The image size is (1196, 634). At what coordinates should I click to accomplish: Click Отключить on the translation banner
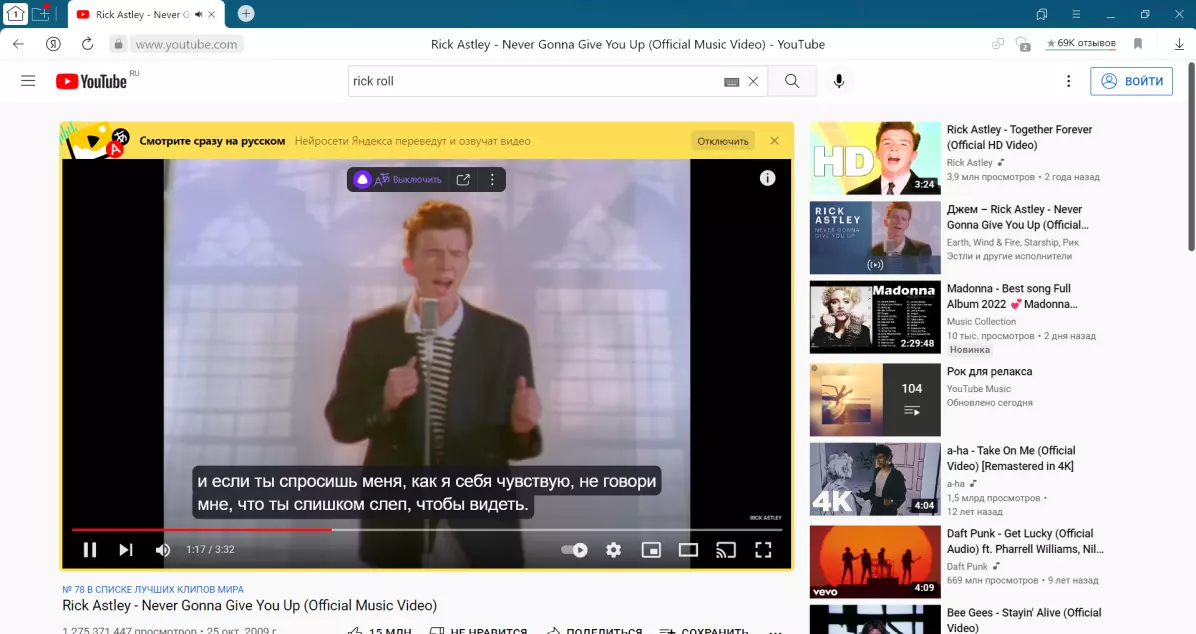tap(722, 141)
